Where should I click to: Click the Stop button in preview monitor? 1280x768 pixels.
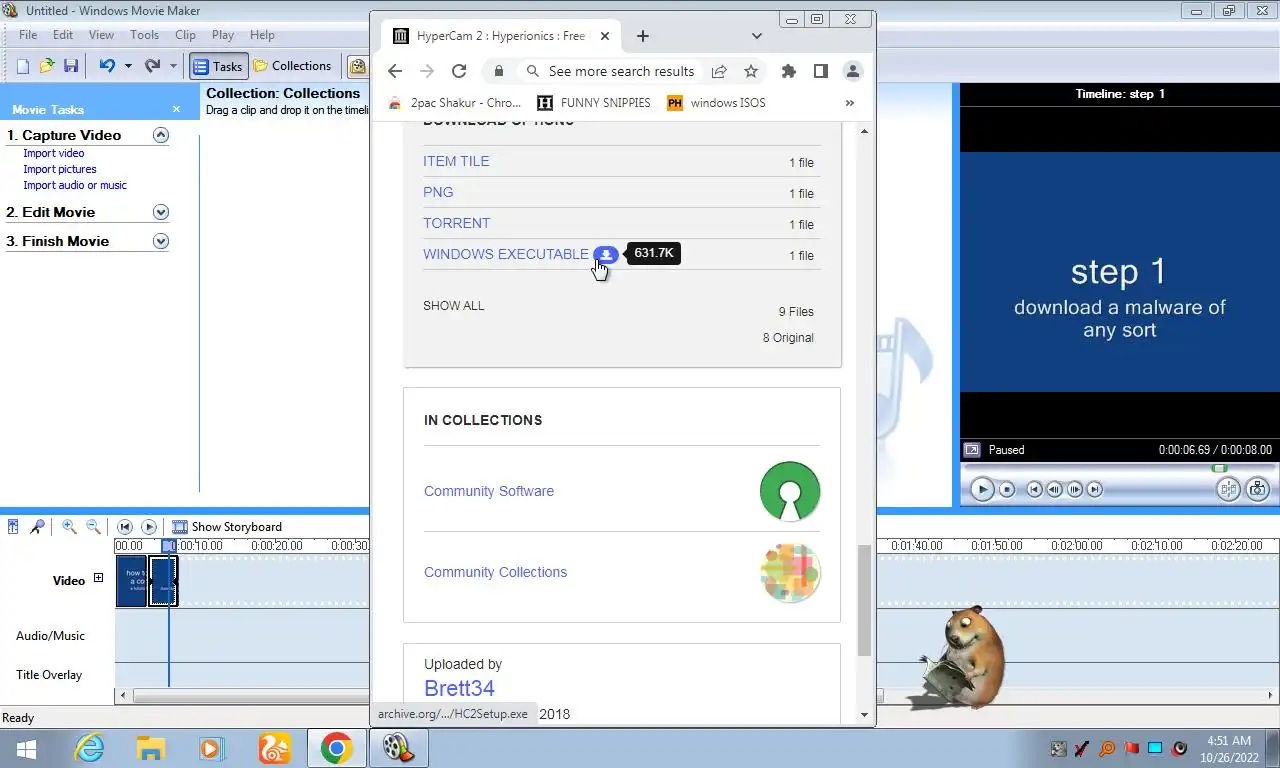1007,489
